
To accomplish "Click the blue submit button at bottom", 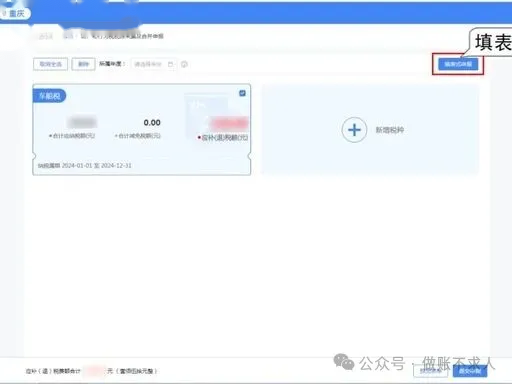I will pos(470,371).
